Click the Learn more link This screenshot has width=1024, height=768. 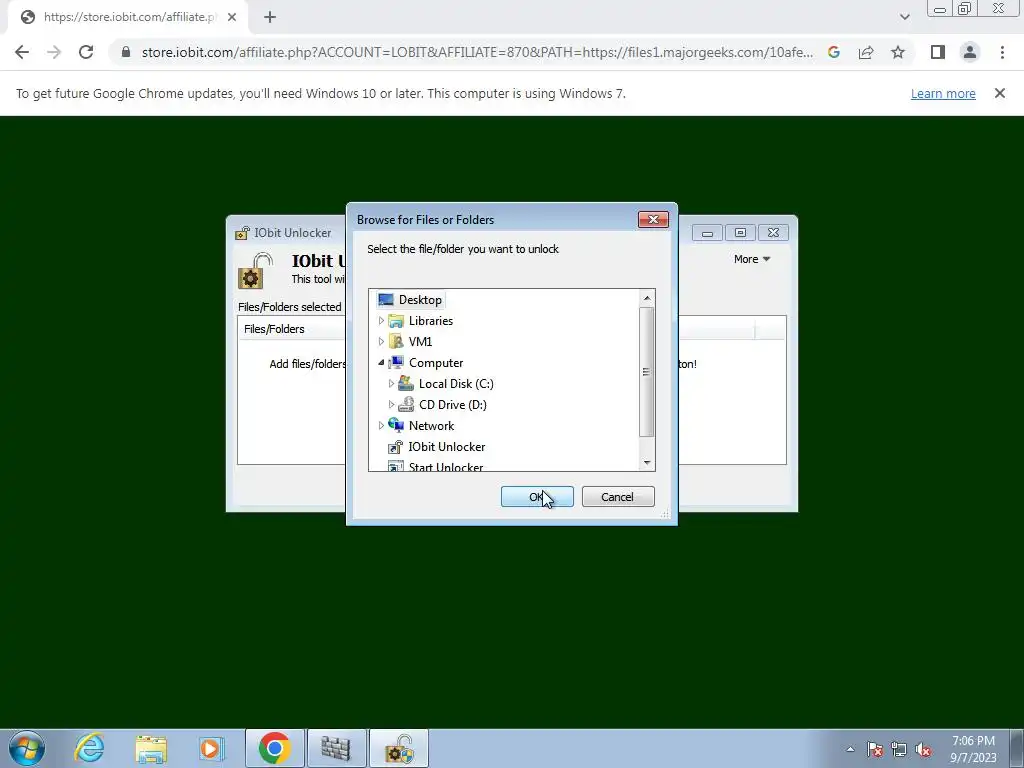[943, 93]
